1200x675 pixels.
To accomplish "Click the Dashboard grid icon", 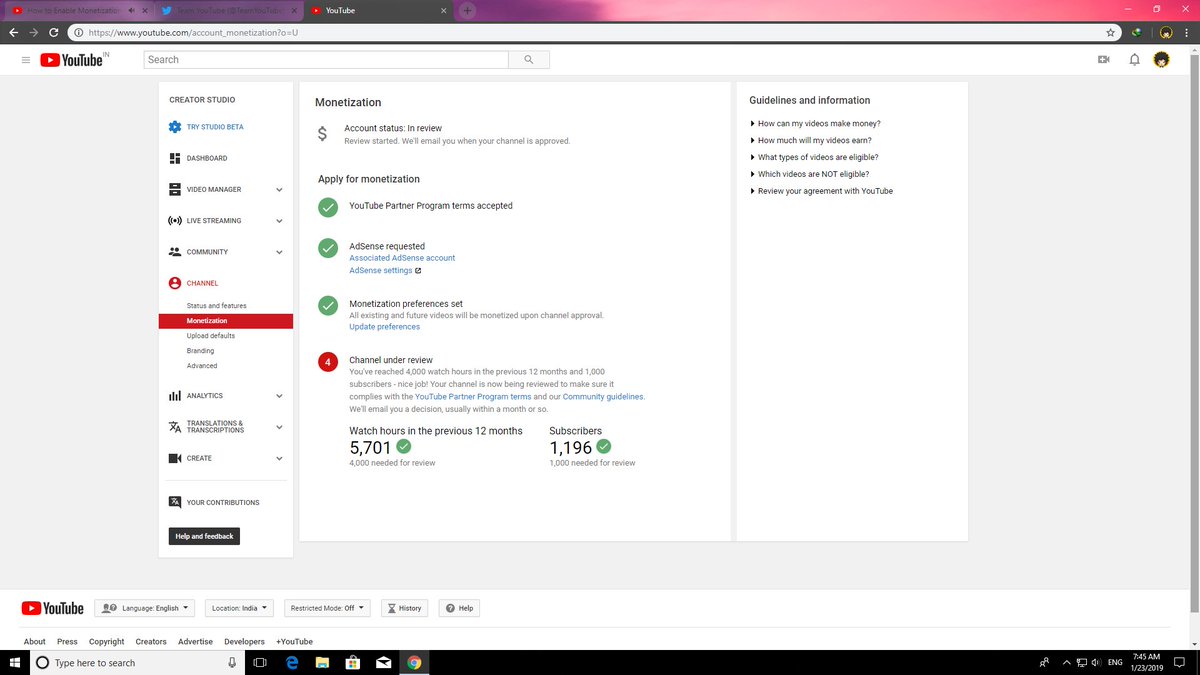I will pyautogui.click(x=175, y=158).
